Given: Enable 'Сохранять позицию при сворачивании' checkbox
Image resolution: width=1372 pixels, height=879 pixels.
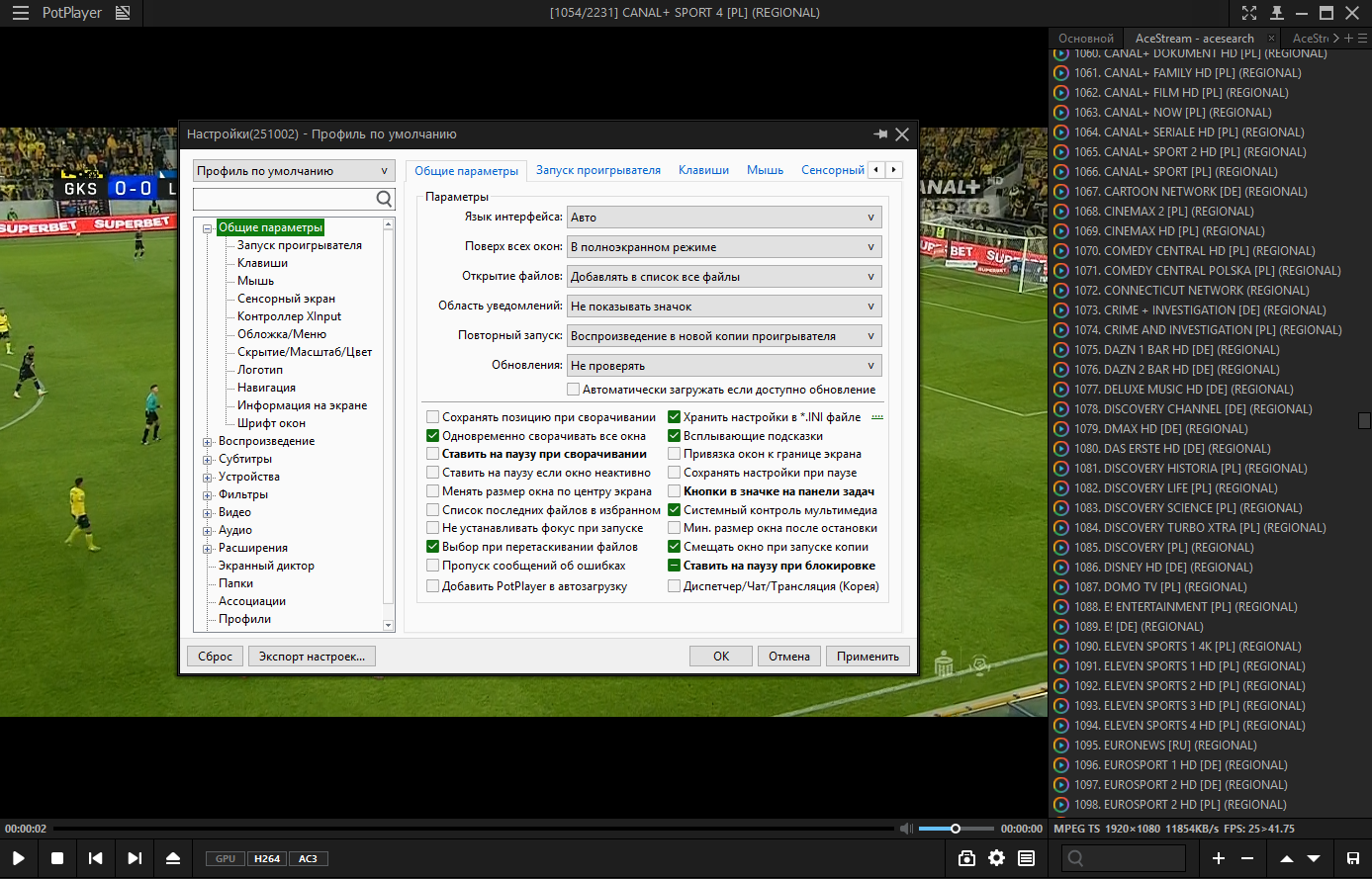Looking at the screenshot, I should pos(432,417).
